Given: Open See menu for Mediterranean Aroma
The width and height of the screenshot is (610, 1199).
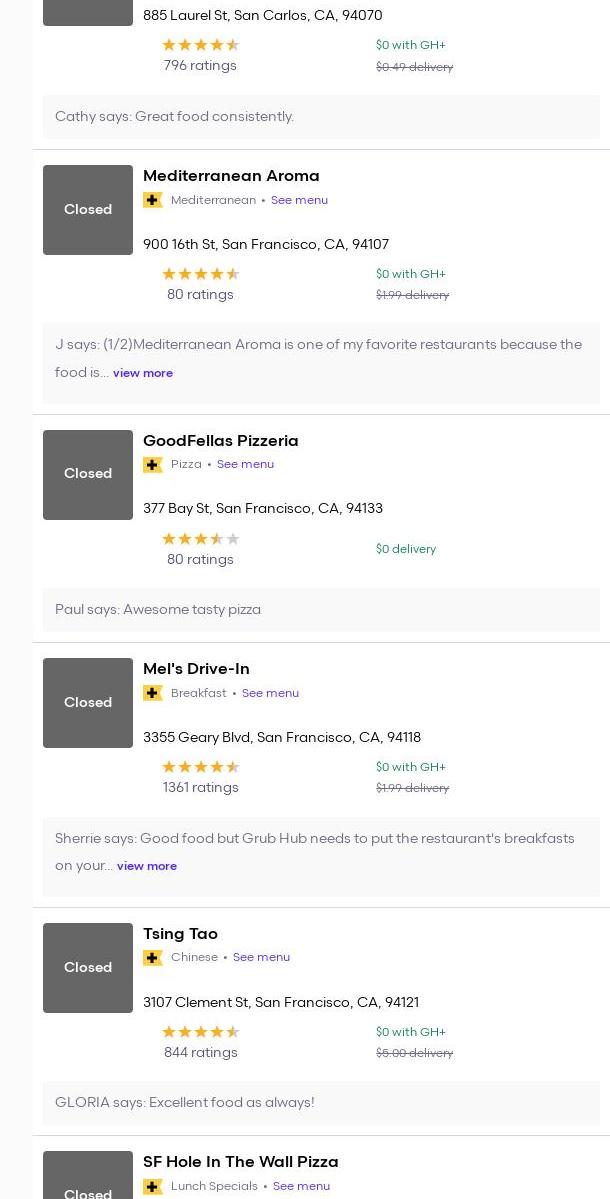Looking at the screenshot, I should (299, 200).
